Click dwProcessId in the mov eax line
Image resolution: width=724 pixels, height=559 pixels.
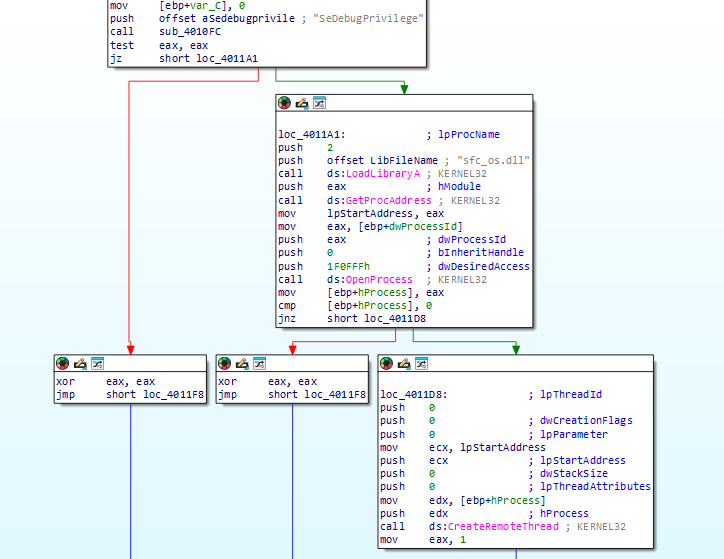(x=423, y=226)
